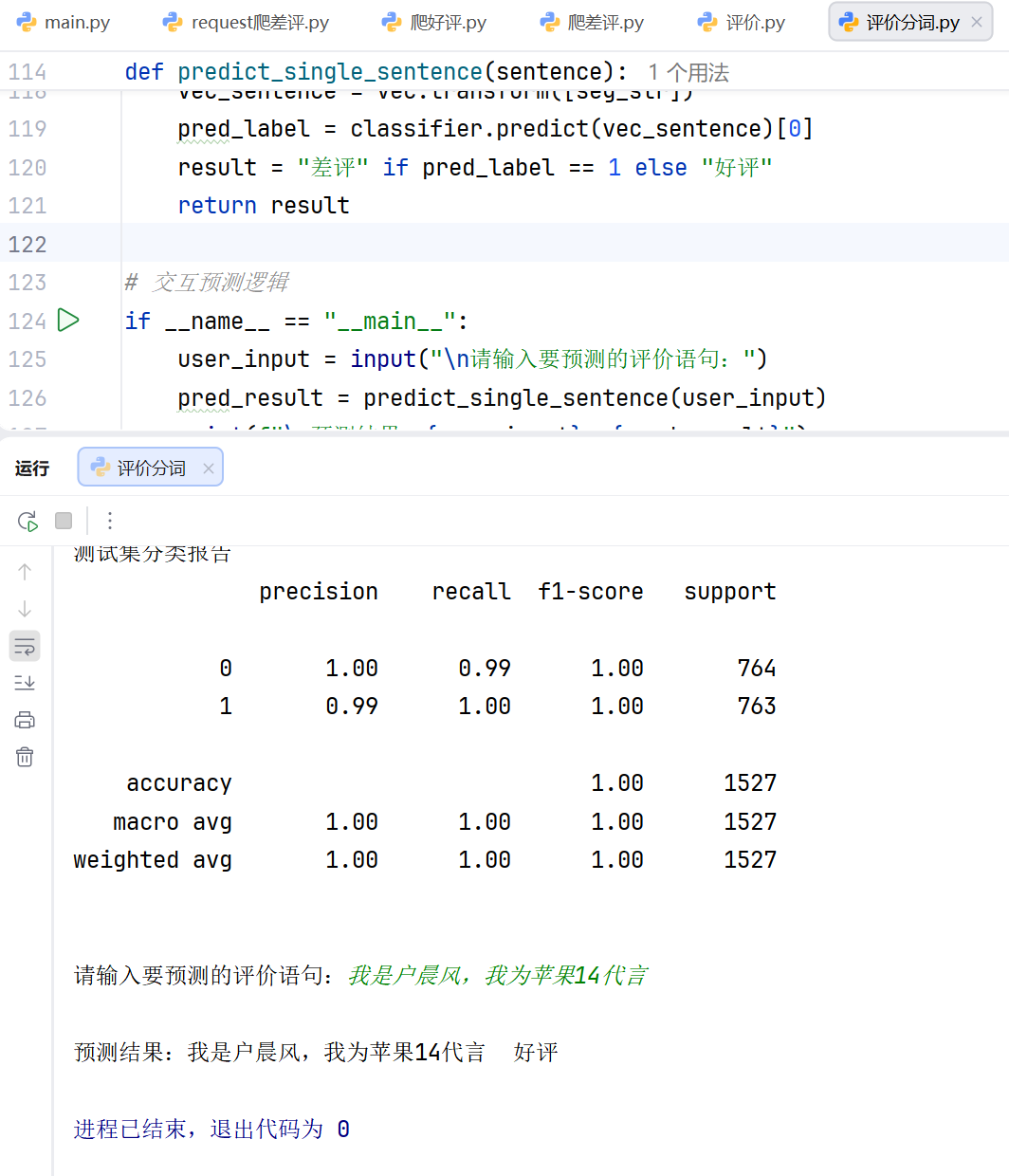The width and height of the screenshot is (1009, 1176).
Task: Click recall value 0.99 for class 0
Action: (x=485, y=669)
